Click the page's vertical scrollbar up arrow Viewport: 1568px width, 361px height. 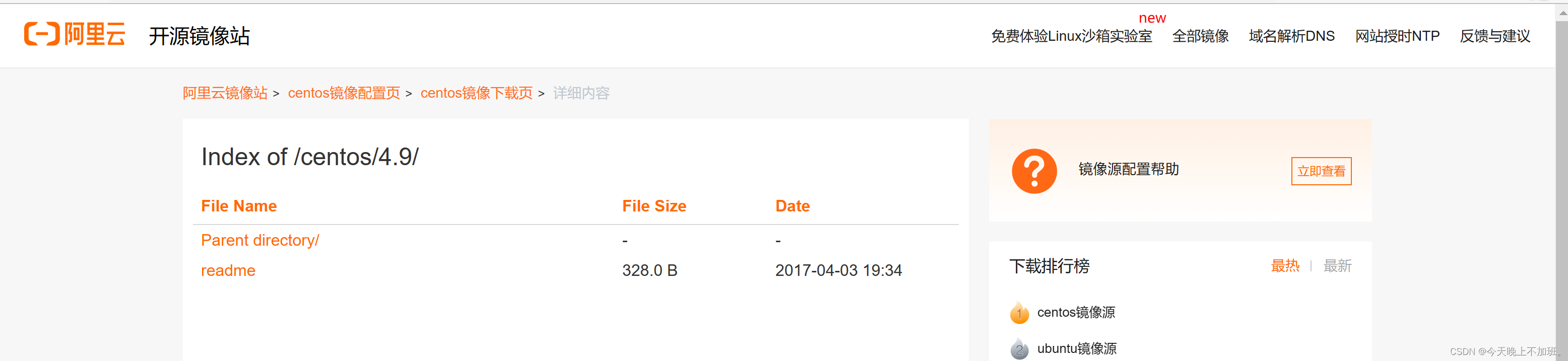pyautogui.click(x=1562, y=13)
